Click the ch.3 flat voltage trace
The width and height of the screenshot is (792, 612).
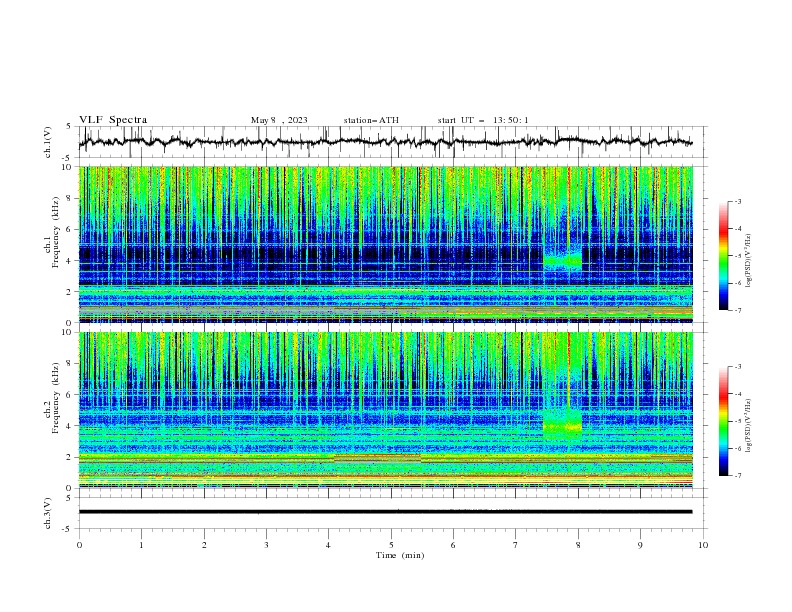coord(385,512)
